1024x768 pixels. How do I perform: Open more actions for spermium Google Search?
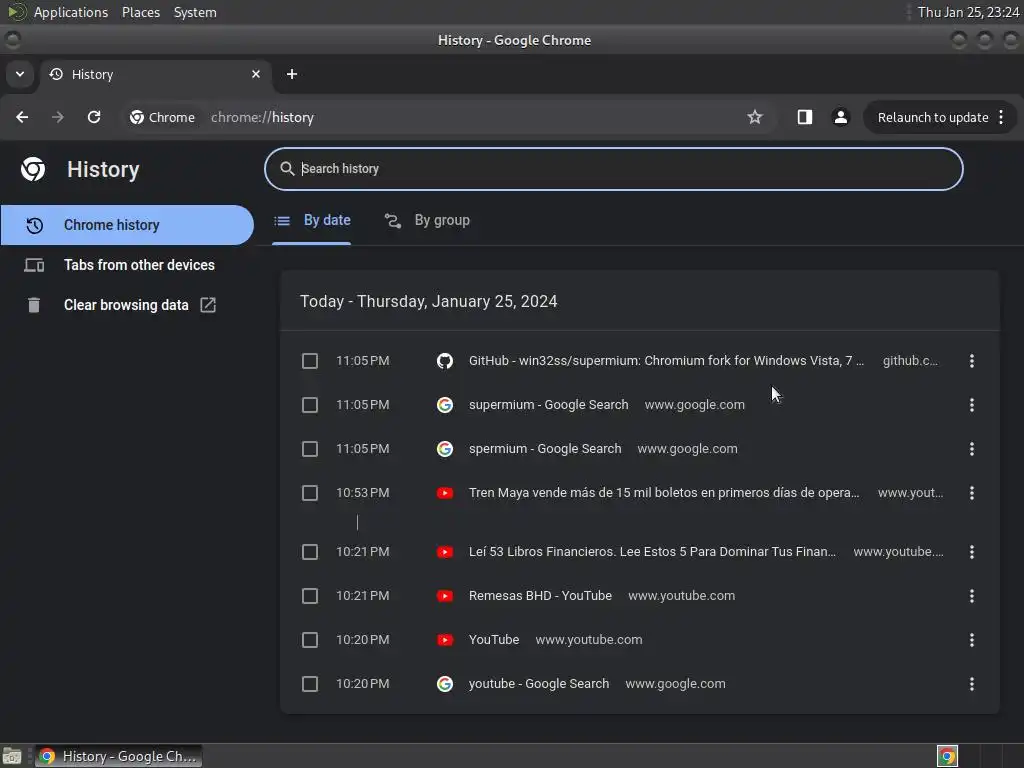(x=972, y=449)
